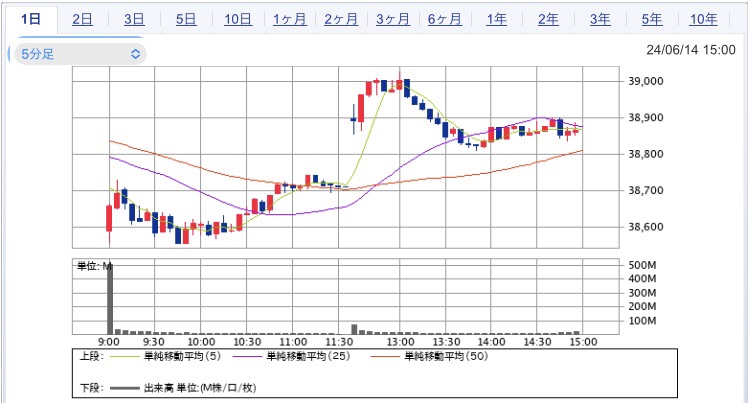The height and width of the screenshot is (403, 750).
Task: View the 1年 chart
Action: point(496,19)
